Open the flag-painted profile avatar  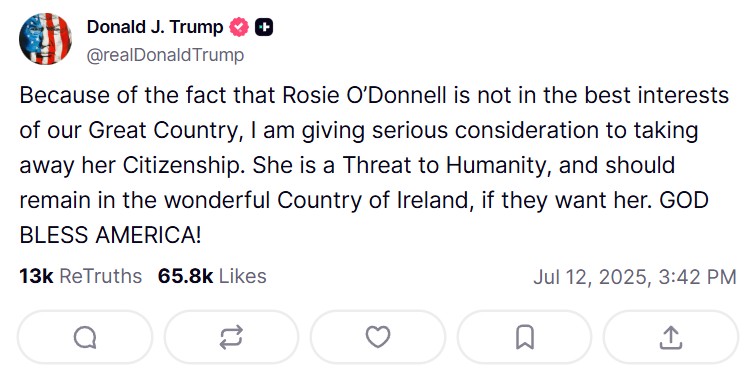tap(46, 39)
